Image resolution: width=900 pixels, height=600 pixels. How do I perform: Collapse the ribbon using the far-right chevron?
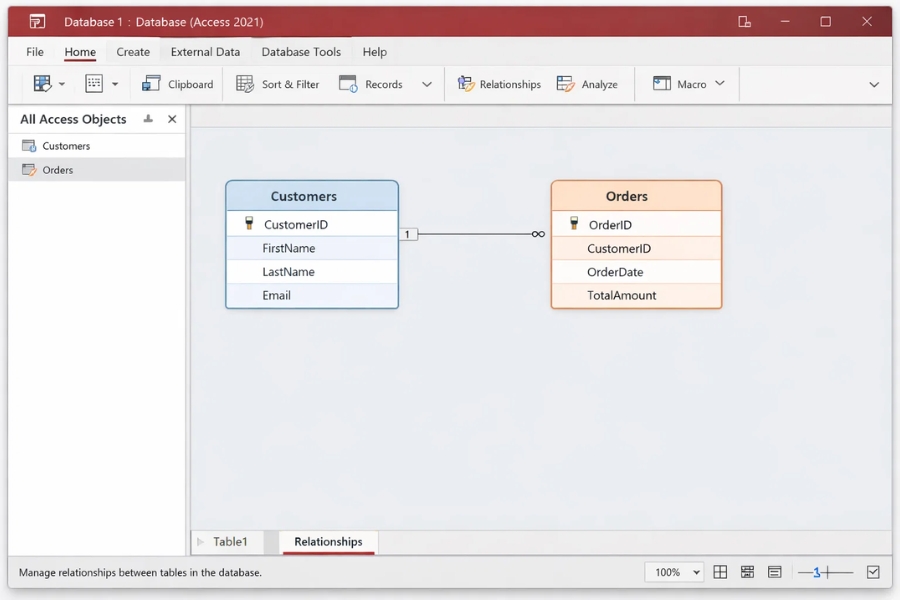pos(873,85)
